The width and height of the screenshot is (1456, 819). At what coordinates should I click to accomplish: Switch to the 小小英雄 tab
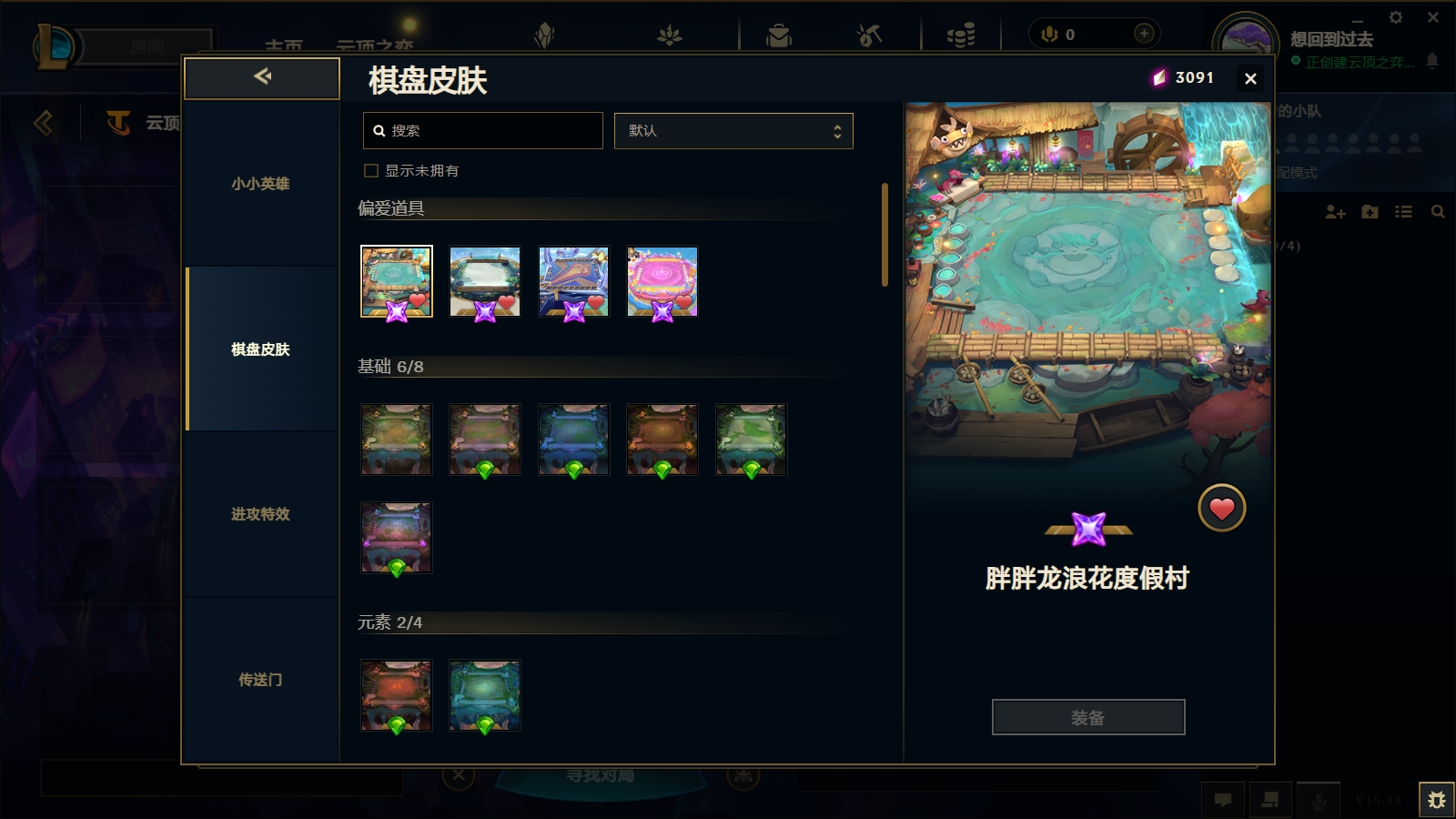pos(260,183)
